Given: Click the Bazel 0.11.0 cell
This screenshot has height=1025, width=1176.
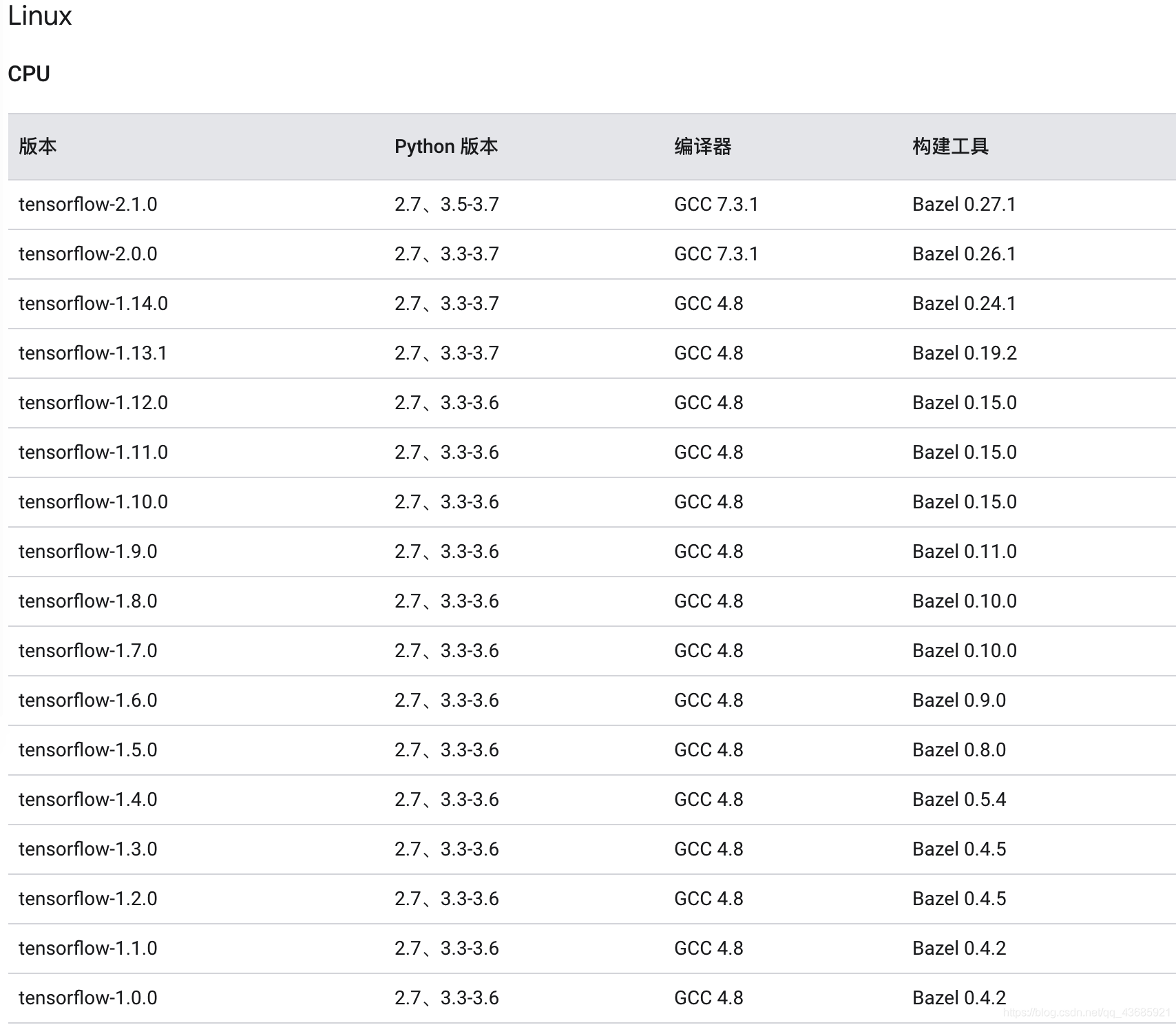Looking at the screenshot, I should (965, 552).
